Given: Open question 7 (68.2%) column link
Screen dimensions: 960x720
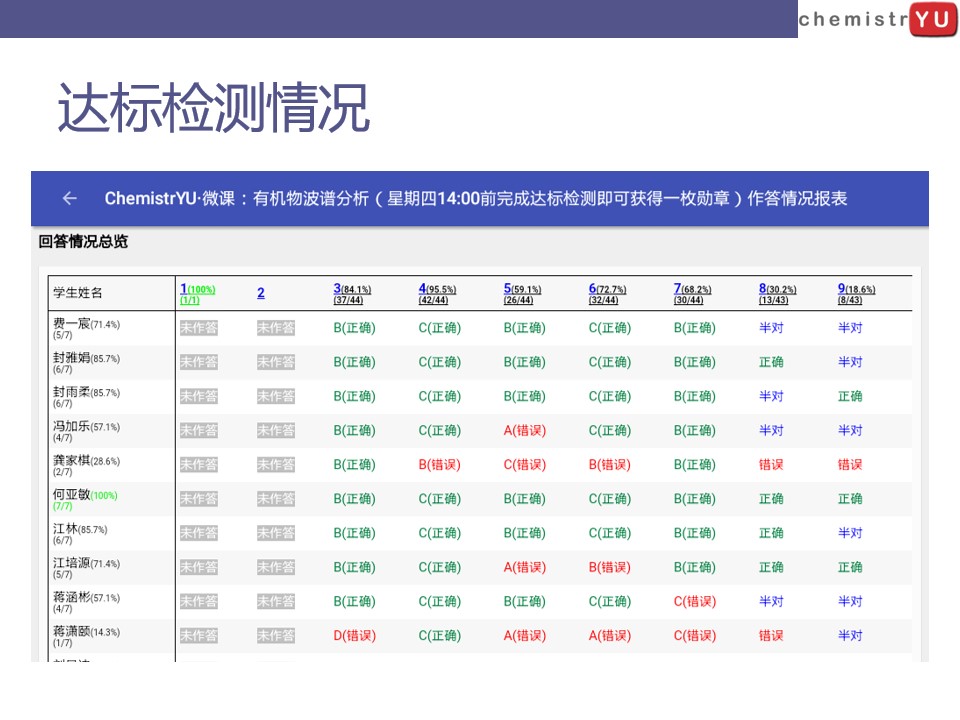Looking at the screenshot, I should [x=692, y=293].
